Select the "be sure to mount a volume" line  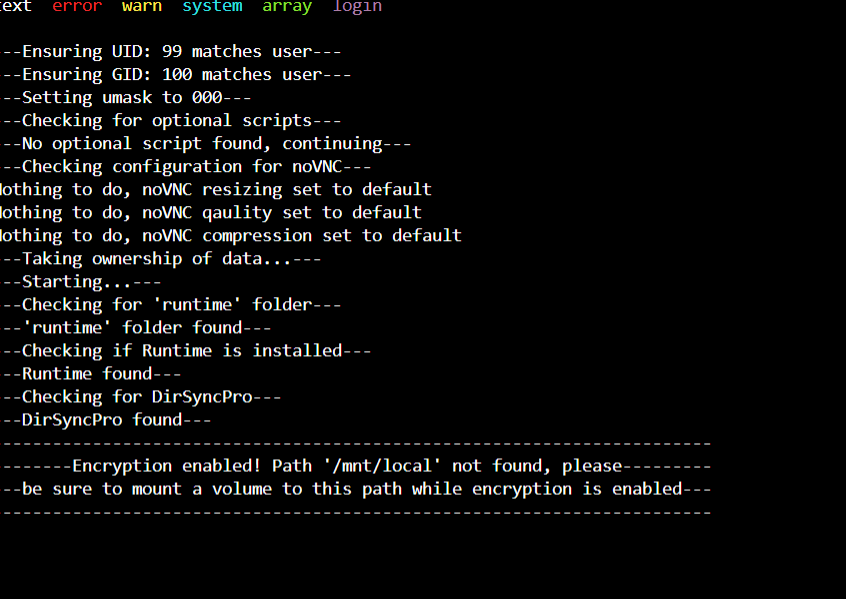(x=356, y=489)
